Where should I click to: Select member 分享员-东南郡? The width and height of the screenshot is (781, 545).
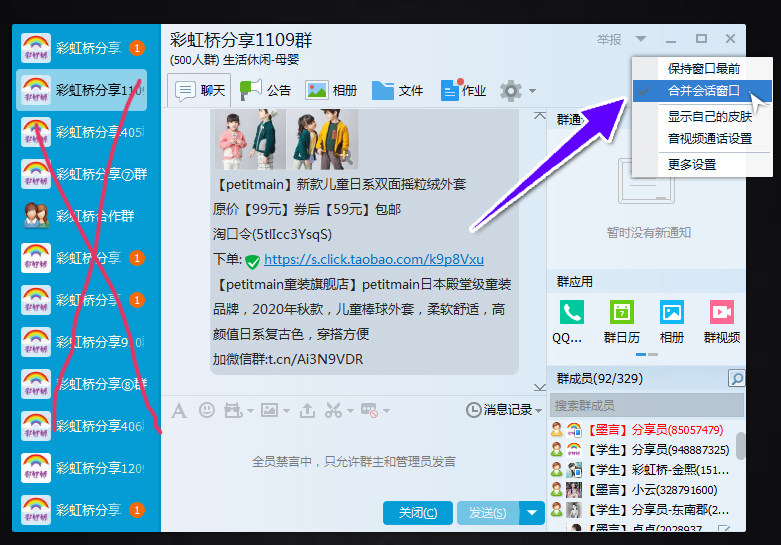tap(642, 510)
